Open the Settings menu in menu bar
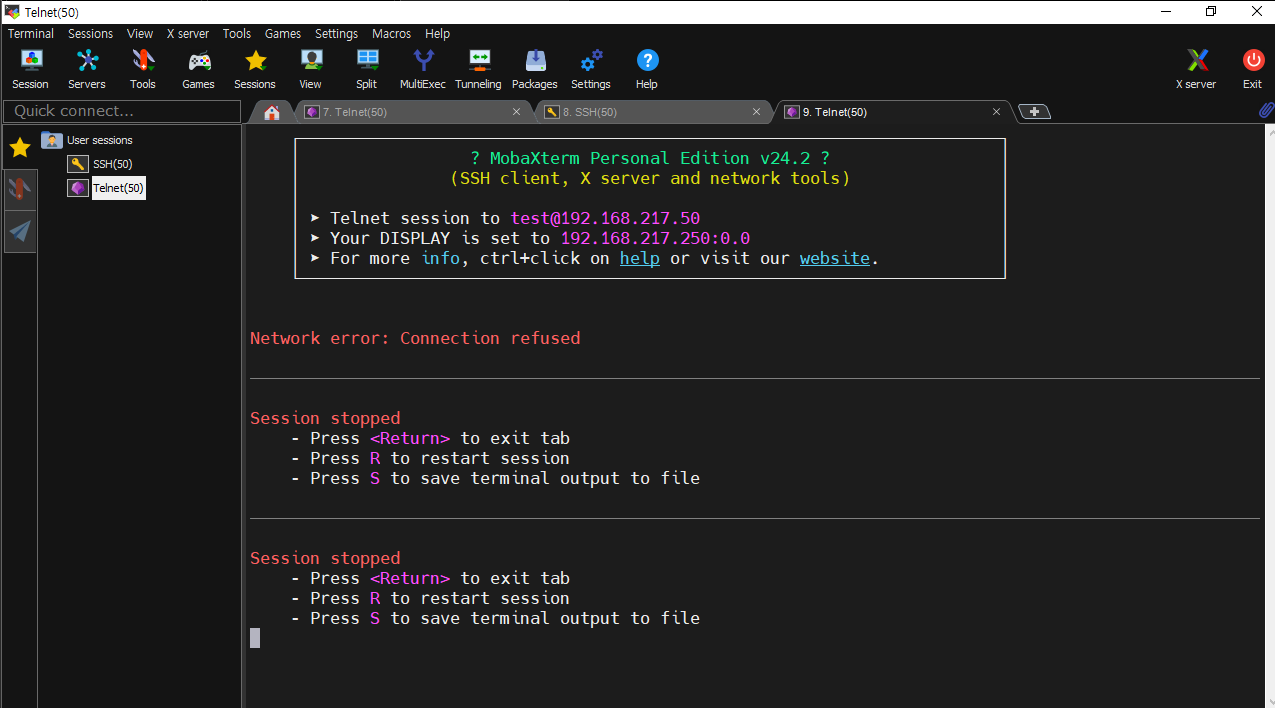Image resolution: width=1275 pixels, height=708 pixels. [x=336, y=34]
